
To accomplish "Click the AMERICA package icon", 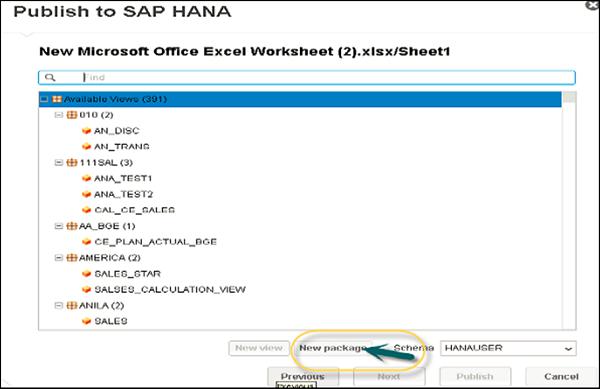I will click(x=72, y=258).
